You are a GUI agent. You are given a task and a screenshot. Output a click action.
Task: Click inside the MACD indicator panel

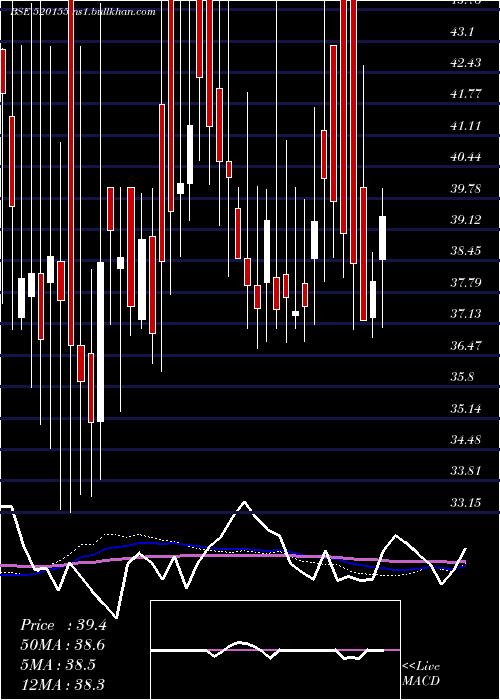(275, 650)
